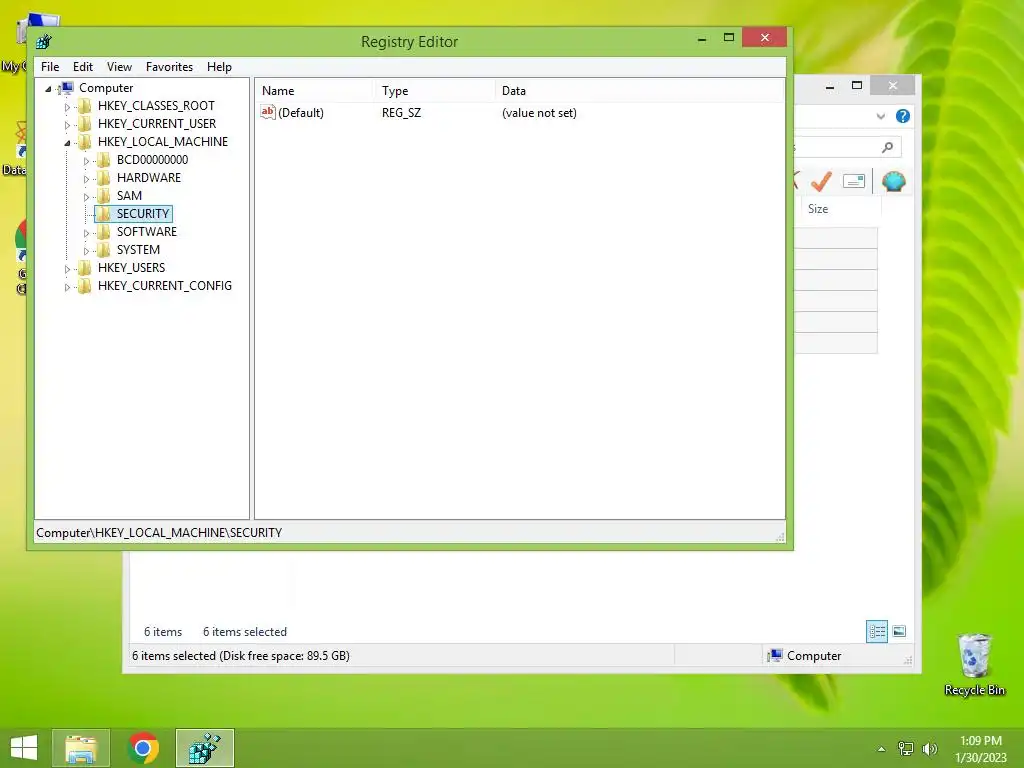Select BCD00000000 key
Image resolution: width=1024 pixels, height=768 pixels.
click(x=152, y=159)
